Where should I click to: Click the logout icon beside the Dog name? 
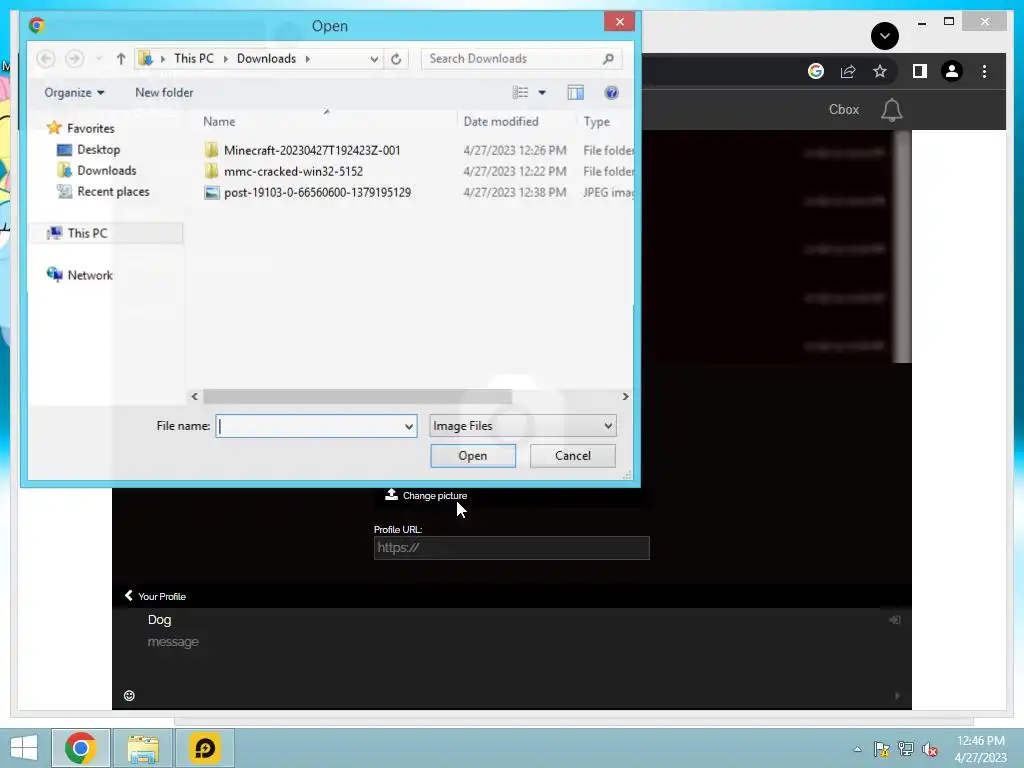click(x=895, y=620)
